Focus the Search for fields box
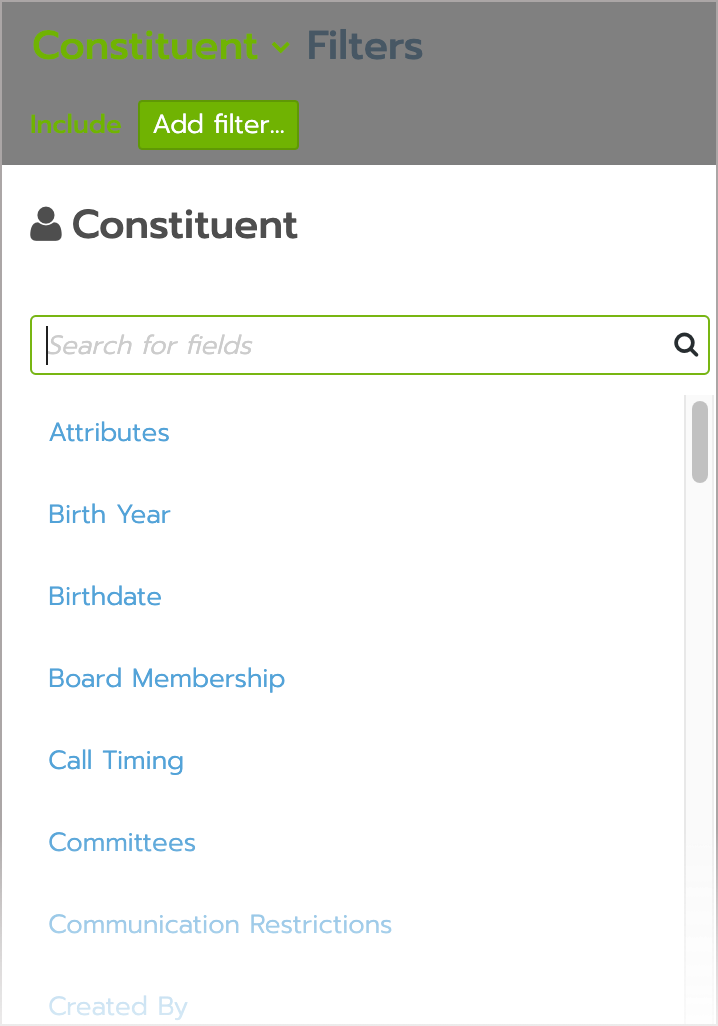 tap(370, 345)
